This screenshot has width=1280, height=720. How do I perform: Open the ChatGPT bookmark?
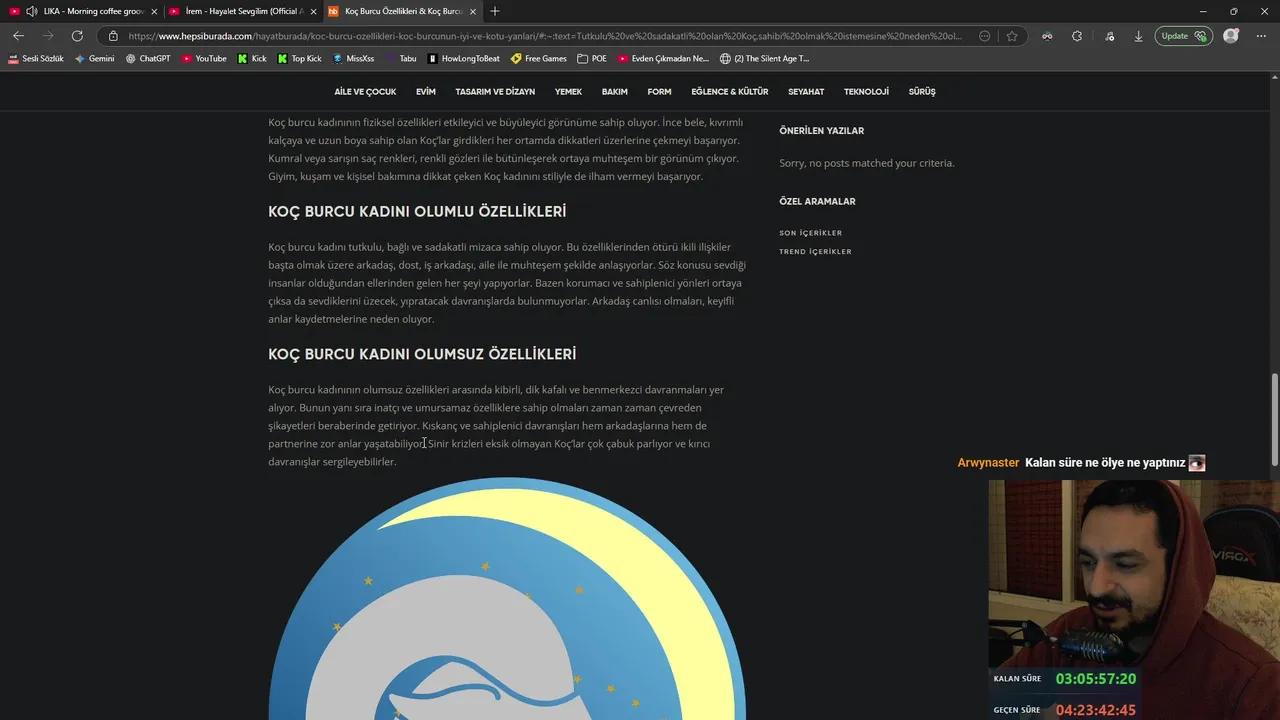[x=148, y=59]
